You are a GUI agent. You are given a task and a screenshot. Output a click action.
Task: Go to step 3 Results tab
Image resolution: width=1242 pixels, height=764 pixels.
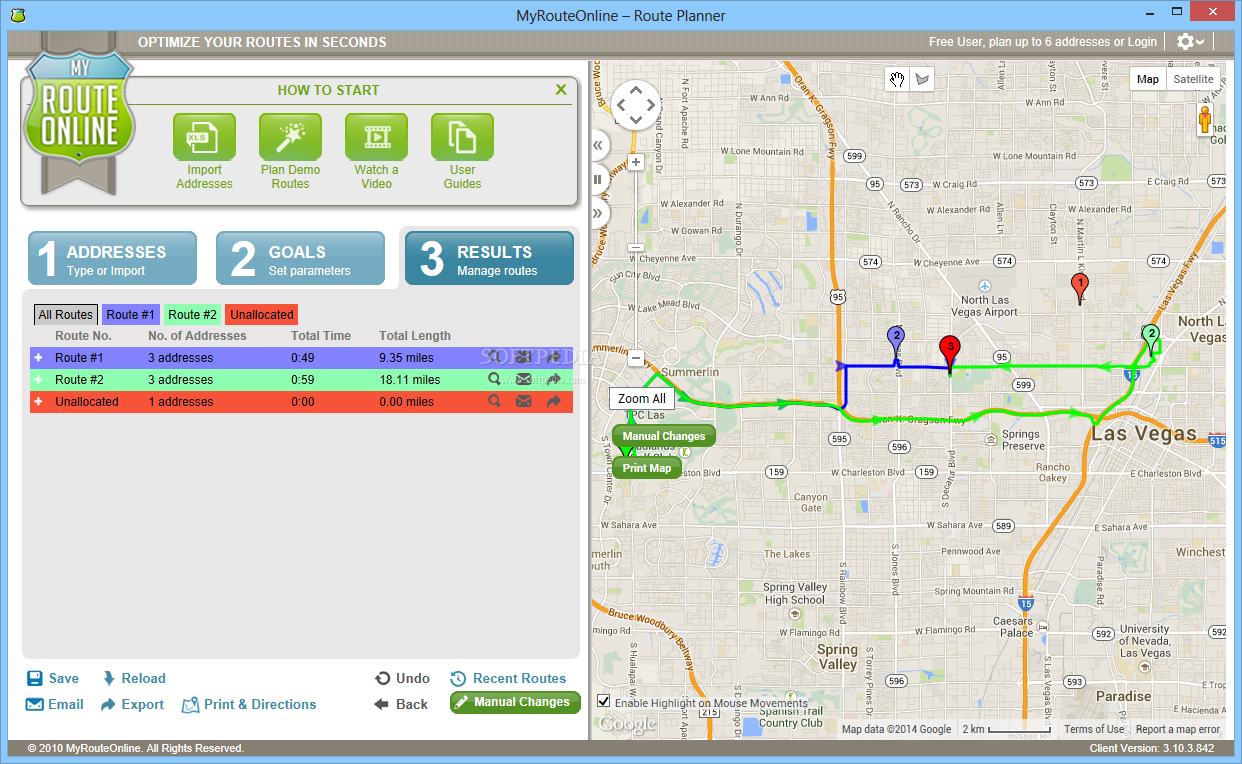489,258
